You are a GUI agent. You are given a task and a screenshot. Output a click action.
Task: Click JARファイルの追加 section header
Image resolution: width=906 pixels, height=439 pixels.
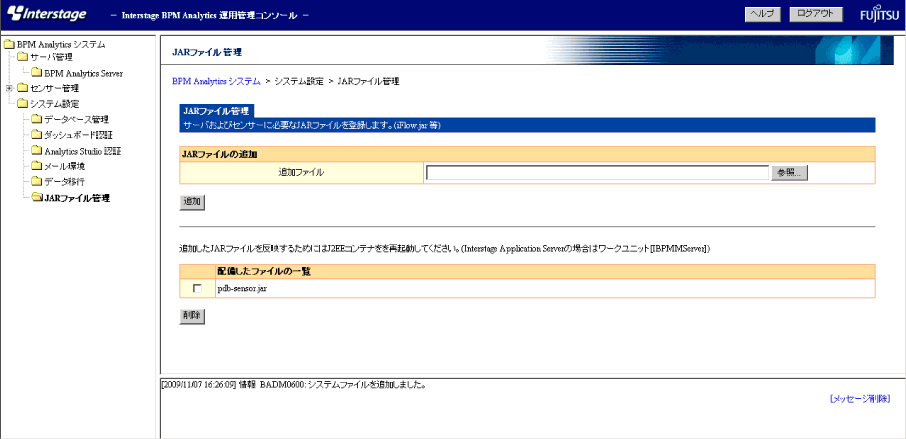219,154
